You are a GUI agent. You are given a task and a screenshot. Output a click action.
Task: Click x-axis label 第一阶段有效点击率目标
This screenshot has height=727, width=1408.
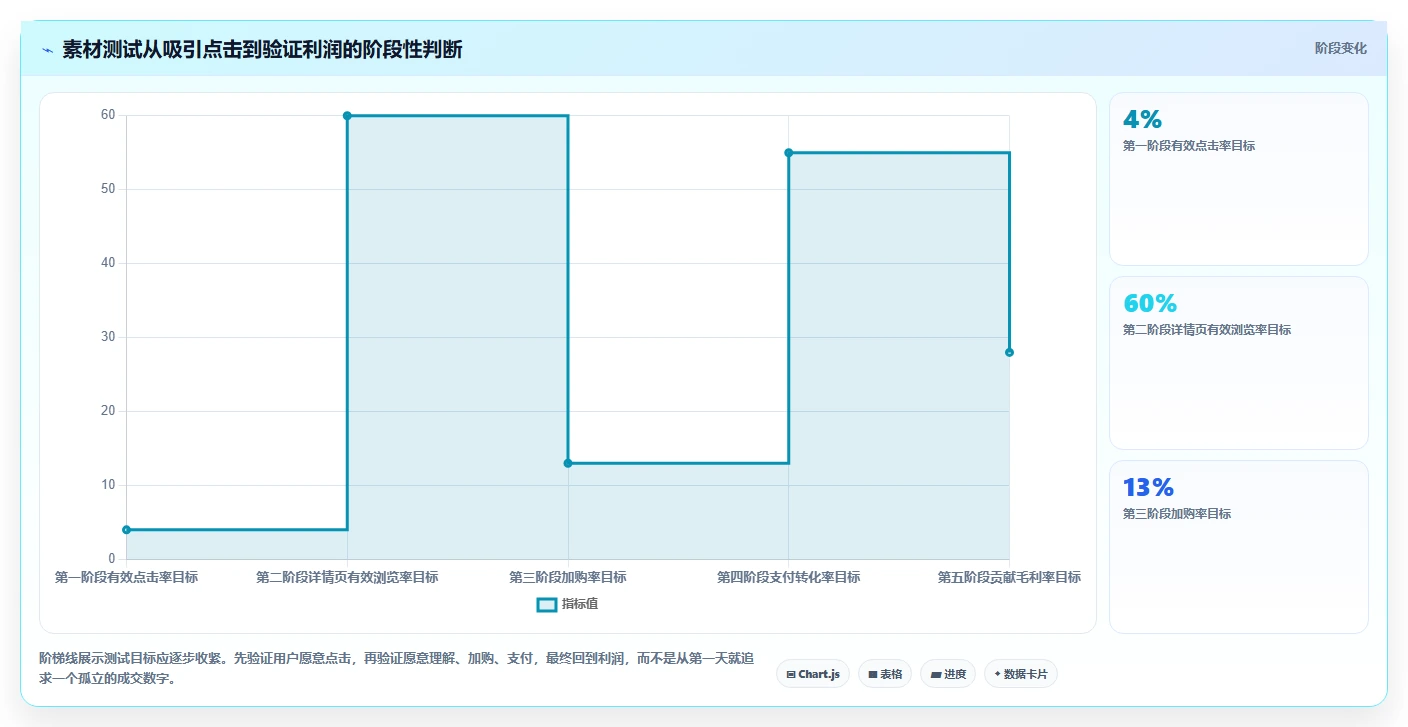click(126, 577)
